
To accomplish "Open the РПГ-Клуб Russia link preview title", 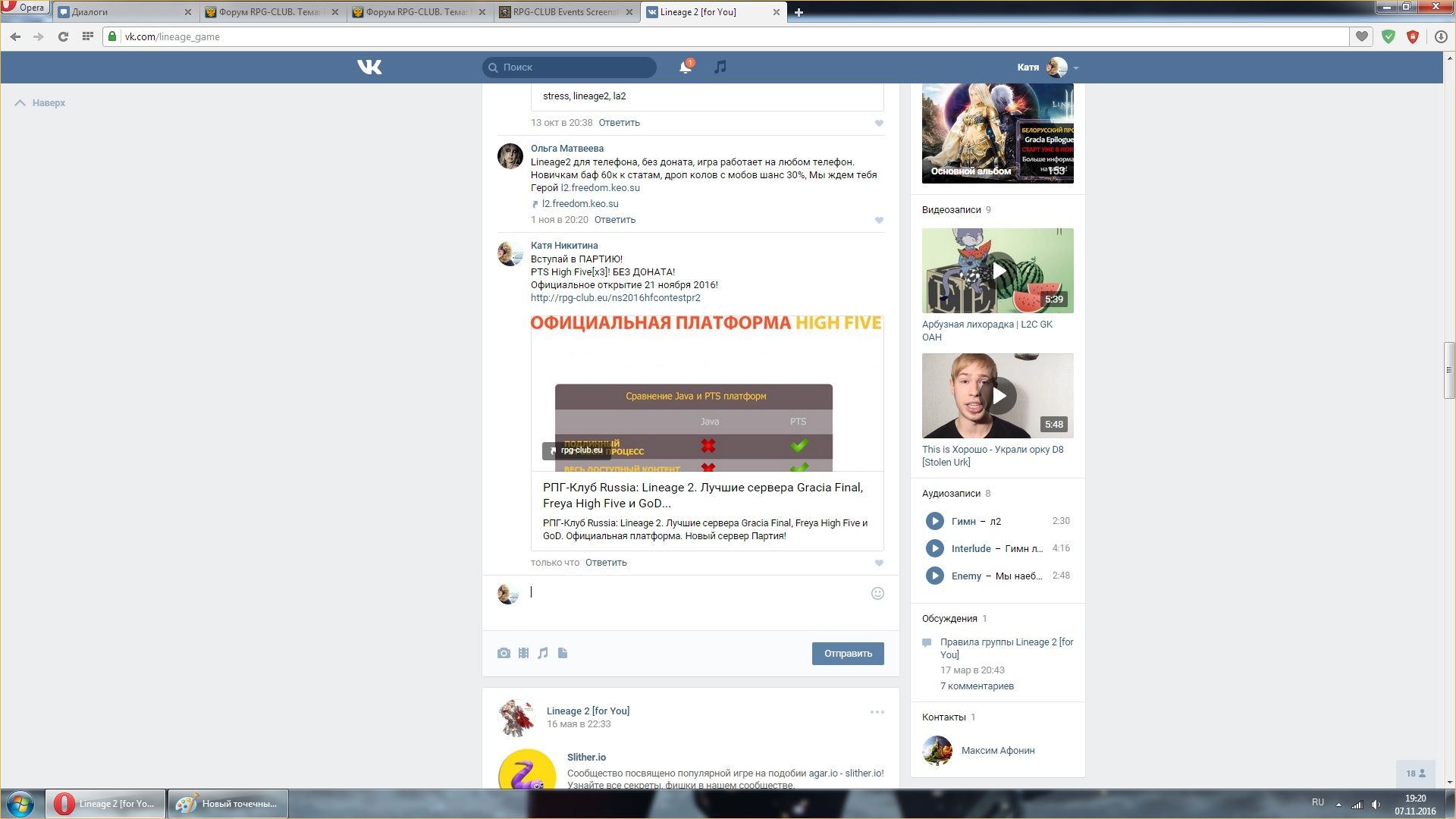I will (x=703, y=495).
